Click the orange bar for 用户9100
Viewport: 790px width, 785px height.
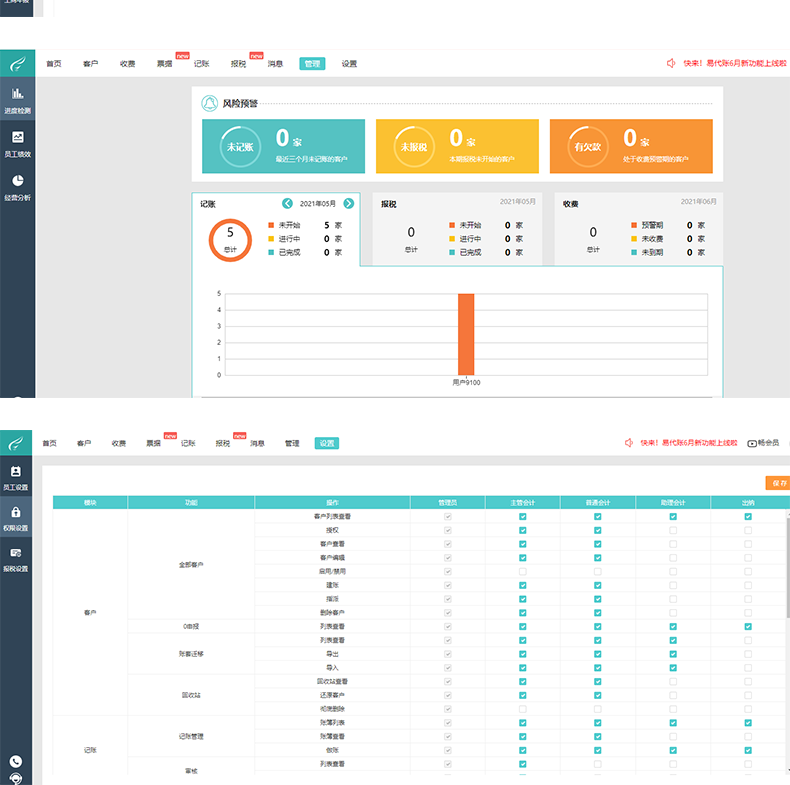pyautogui.click(x=466, y=334)
